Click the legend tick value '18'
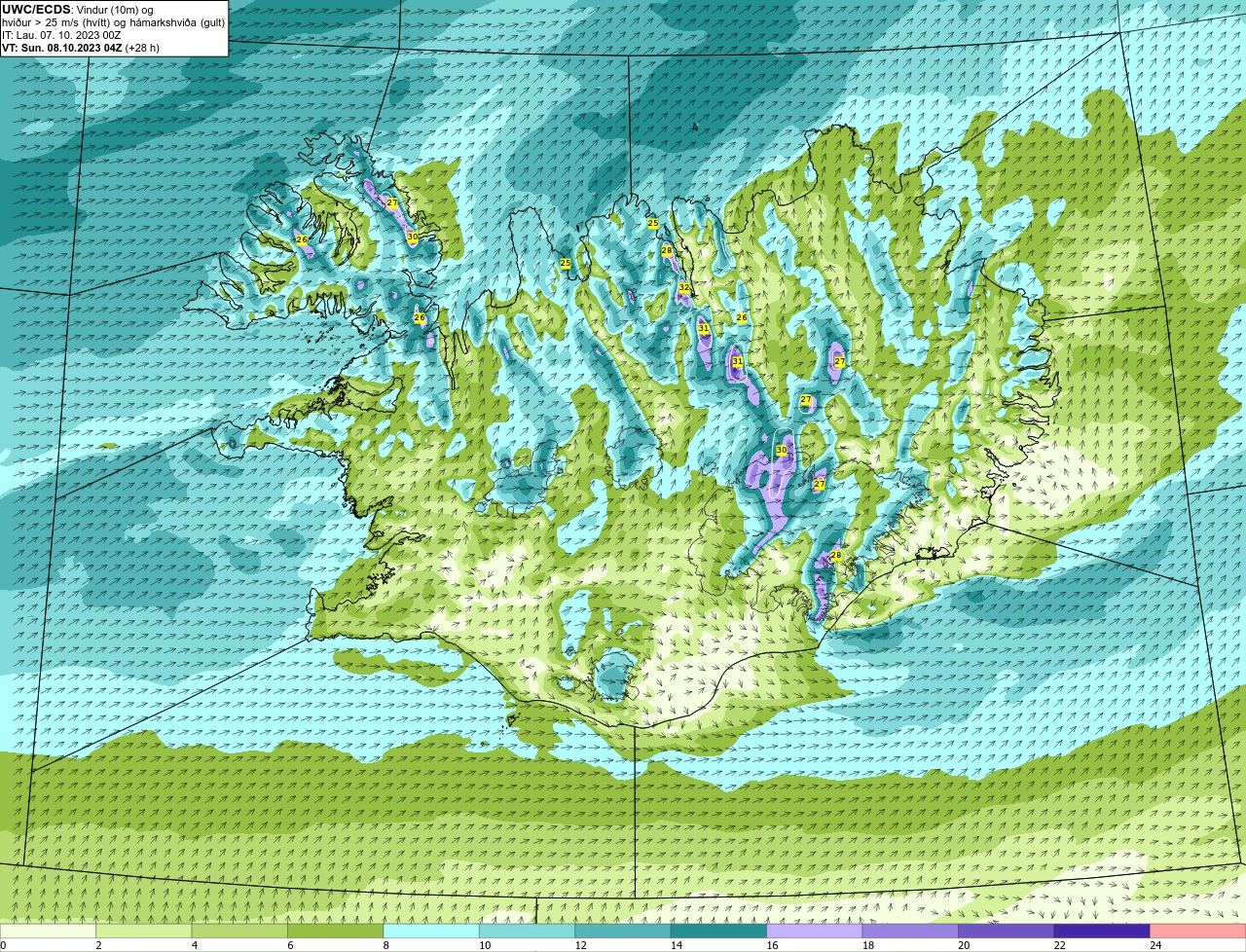Viewport: 1246px width, 952px height. (x=867, y=945)
